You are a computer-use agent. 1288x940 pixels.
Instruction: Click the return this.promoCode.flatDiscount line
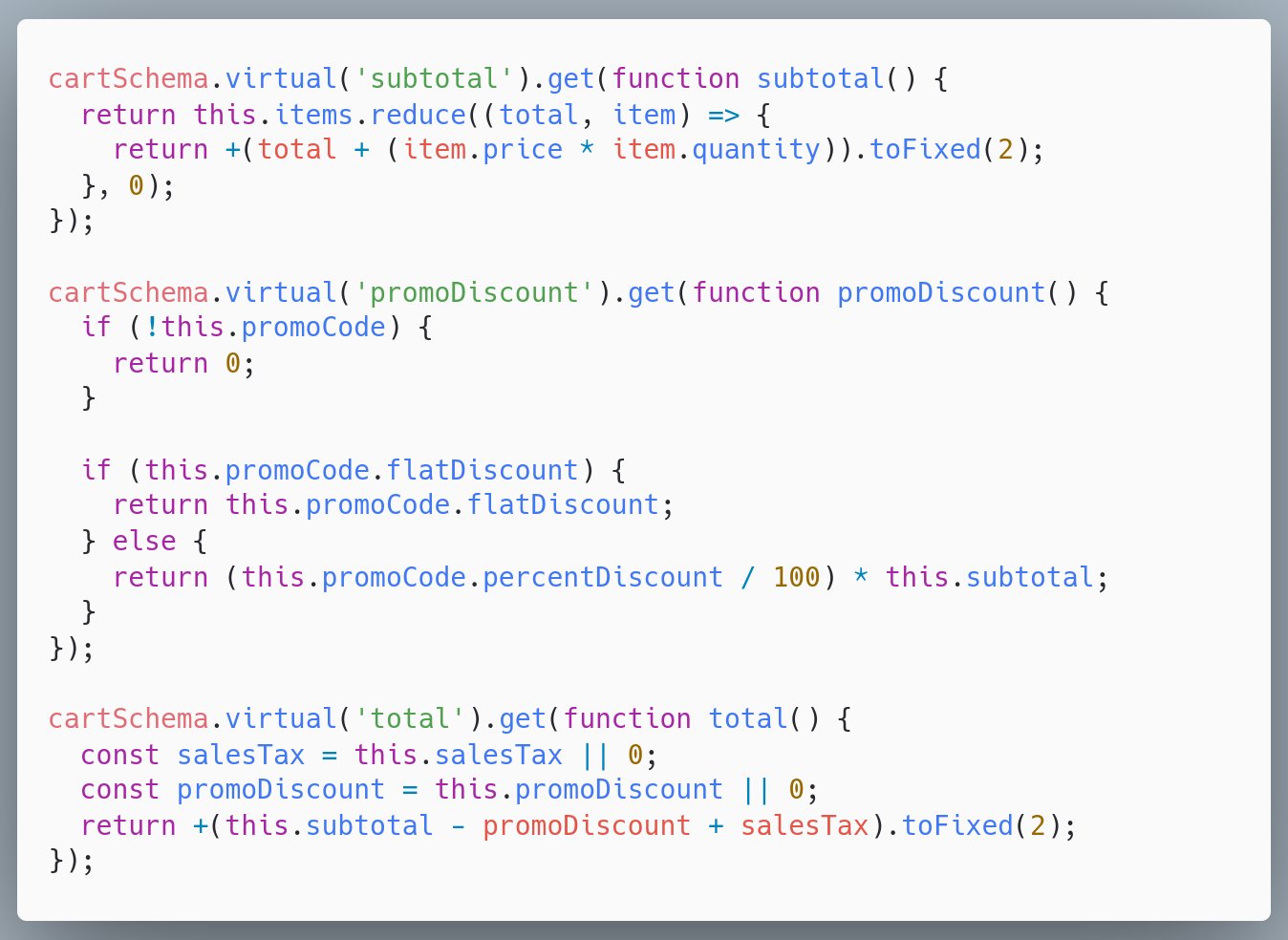click(x=394, y=505)
